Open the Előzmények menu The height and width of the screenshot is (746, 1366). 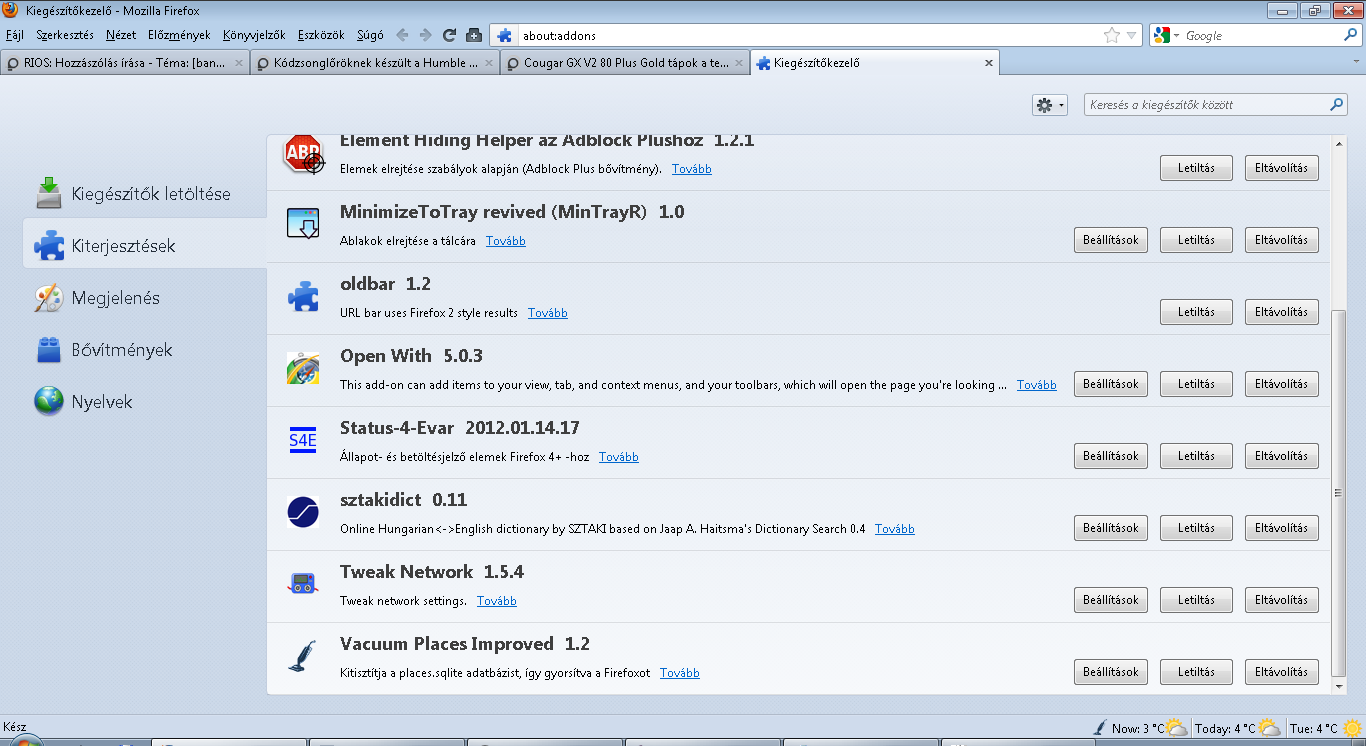click(x=179, y=35)
